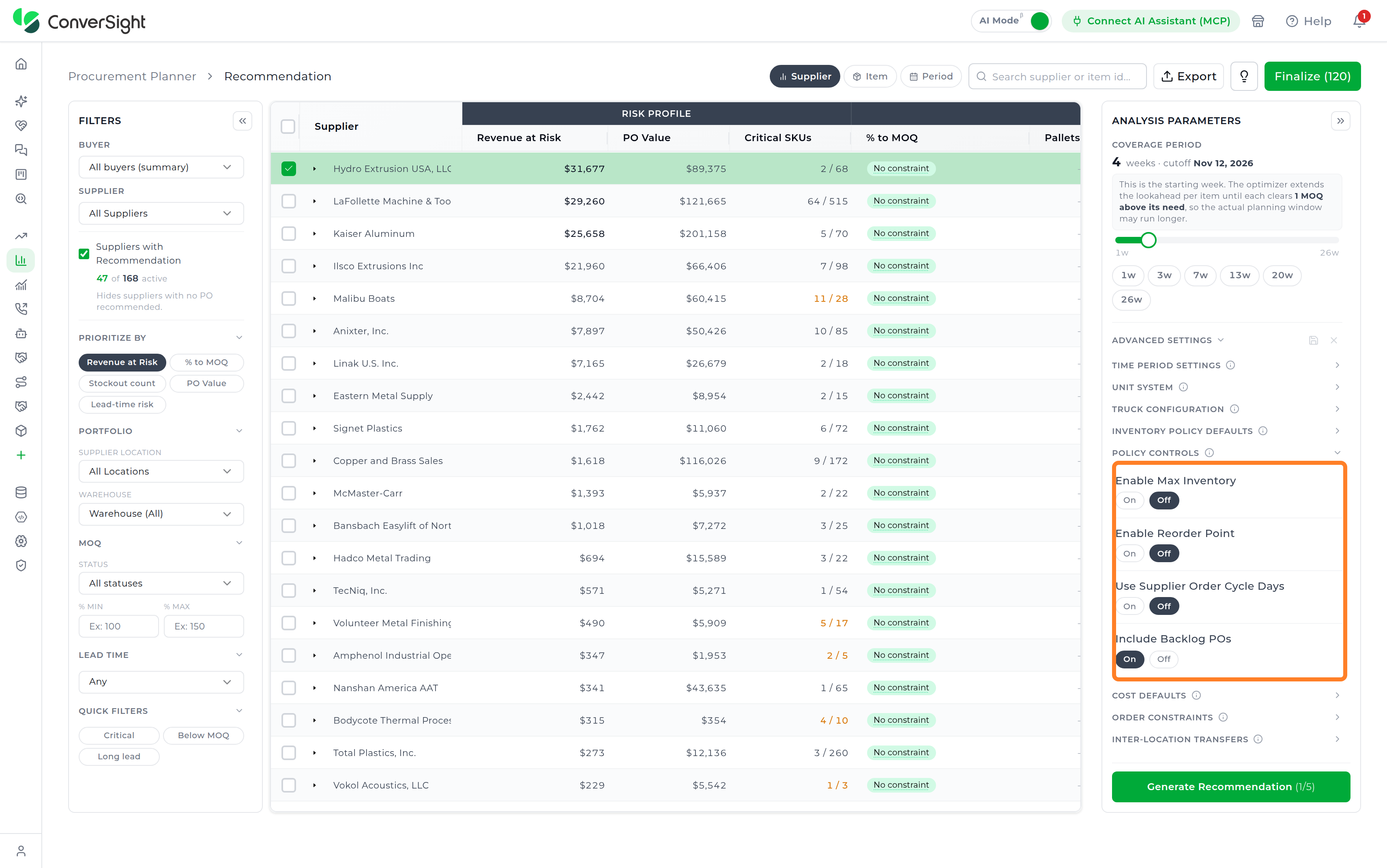Collapse the Analysis Parameters panel chevron
1387x868 pixels.
tap(1340, 121)
